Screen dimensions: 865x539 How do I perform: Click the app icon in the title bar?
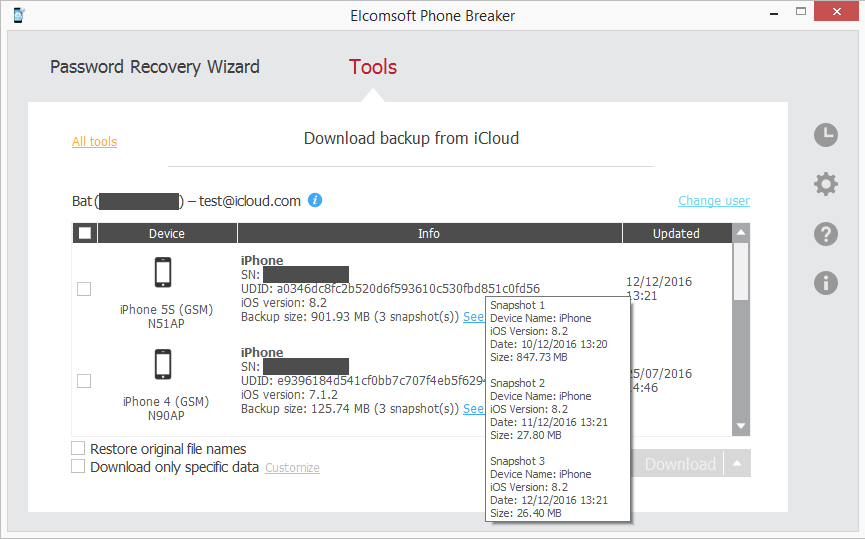[19, 15]
